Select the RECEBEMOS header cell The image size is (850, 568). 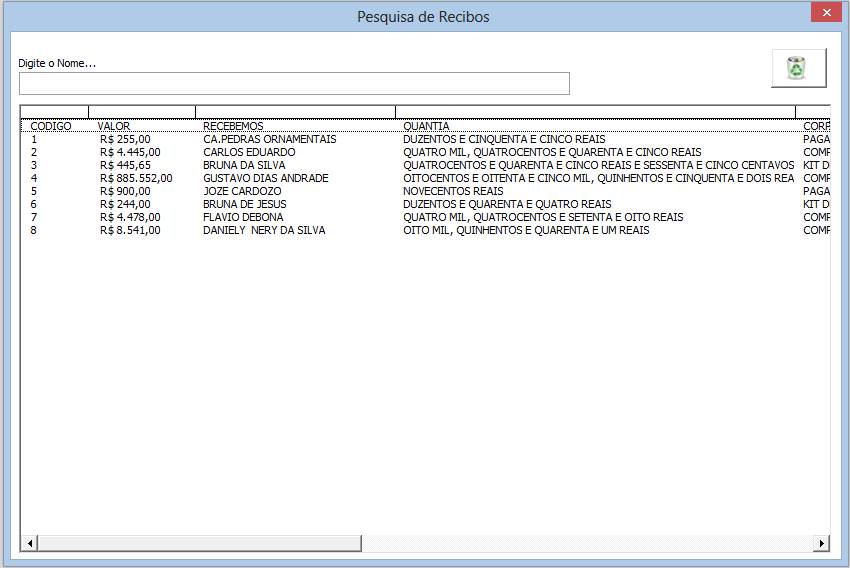(233, 126)
